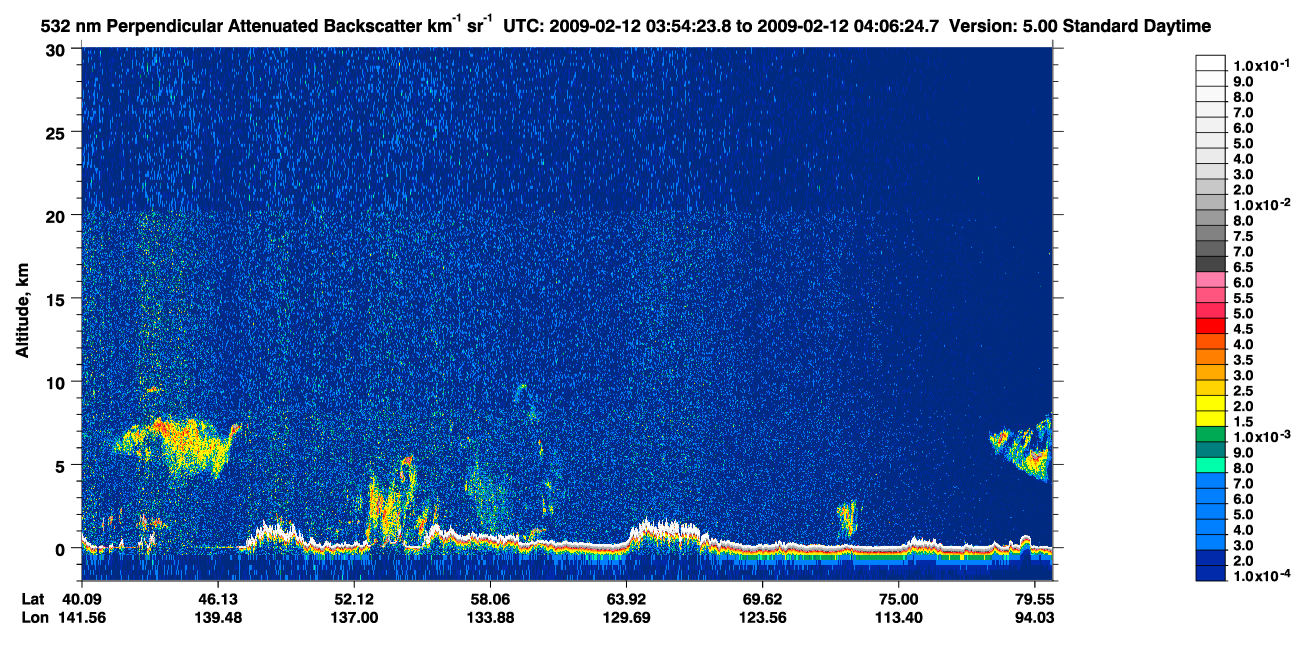The height and width of the screenshot is (667, 1300).
Task: Select longitude value 141.56
Action: [82, 617]
